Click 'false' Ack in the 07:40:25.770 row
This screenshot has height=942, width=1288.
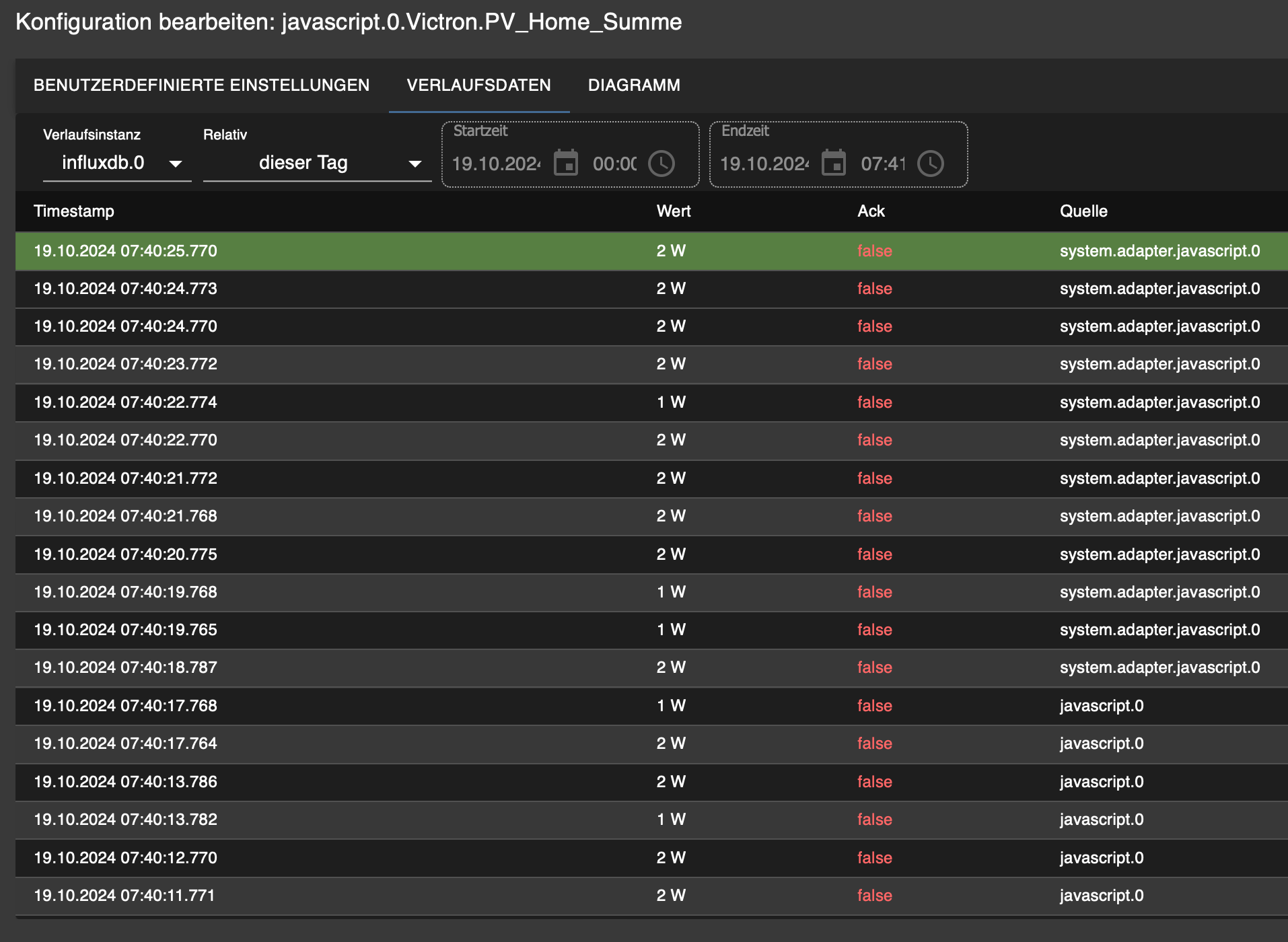point(874,251)
